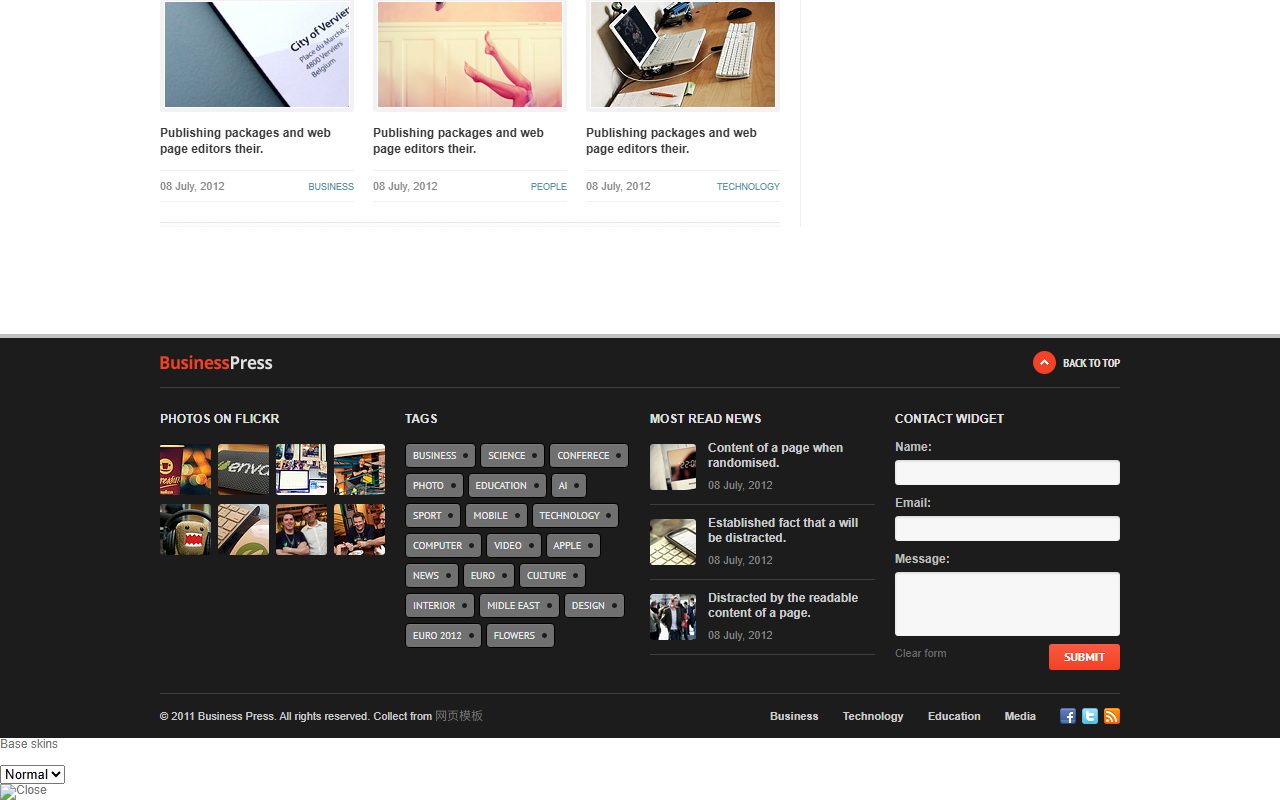Open the Twitter icon link

[x=1090, y=716]
